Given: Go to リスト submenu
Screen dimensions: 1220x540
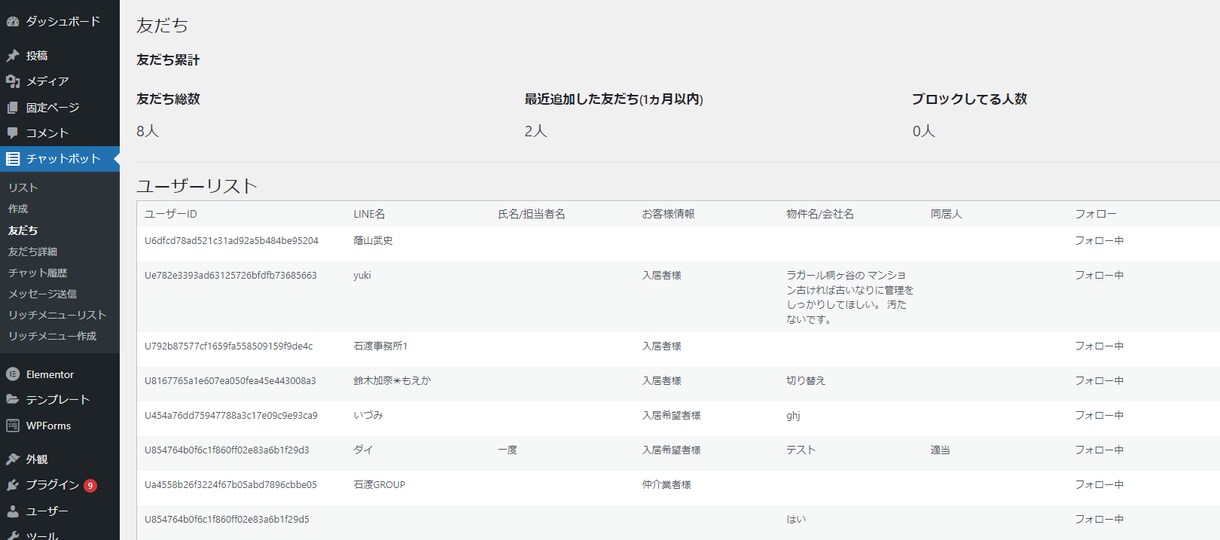Looking at the screenshot, I should click(x=23, y=188).
